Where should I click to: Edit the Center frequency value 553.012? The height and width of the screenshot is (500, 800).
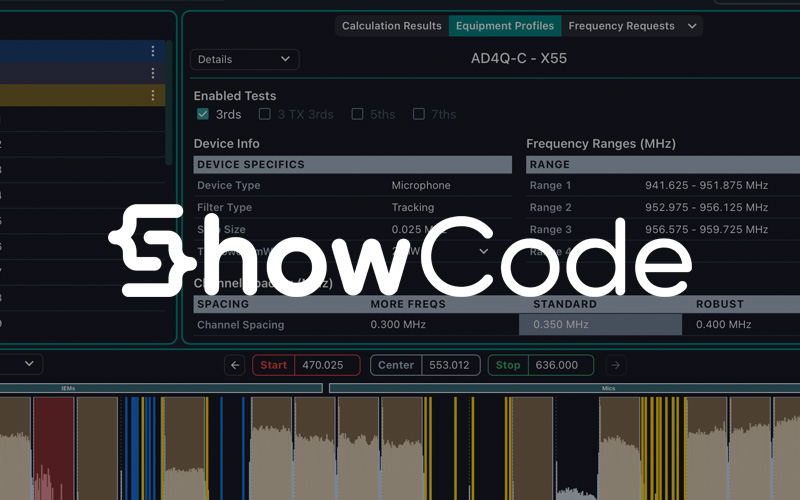450,365
